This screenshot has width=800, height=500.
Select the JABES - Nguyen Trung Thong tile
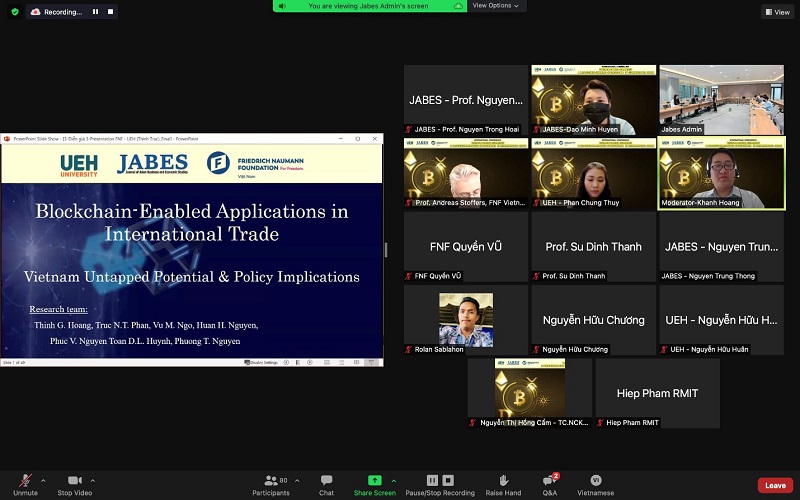(721, 246)
